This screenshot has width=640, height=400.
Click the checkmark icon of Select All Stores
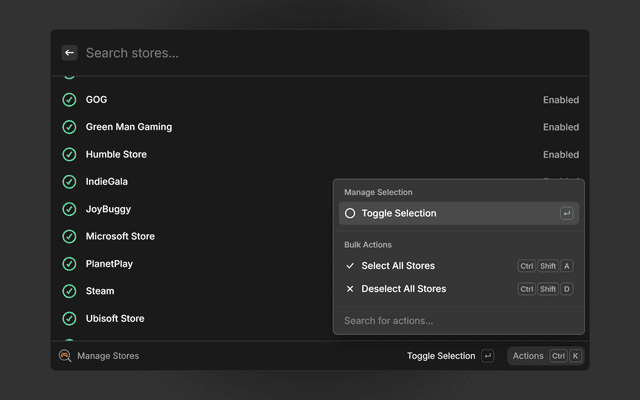pos(350,266)
